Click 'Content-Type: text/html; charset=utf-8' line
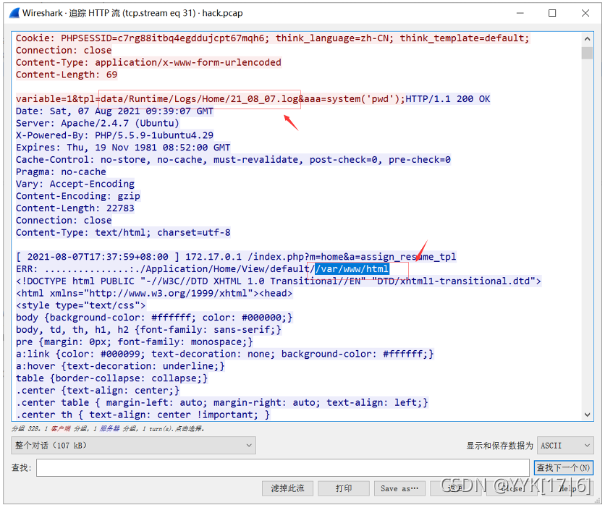Viewport: 606px width, 506px height. pyautogui.click(x=123, y=232)
